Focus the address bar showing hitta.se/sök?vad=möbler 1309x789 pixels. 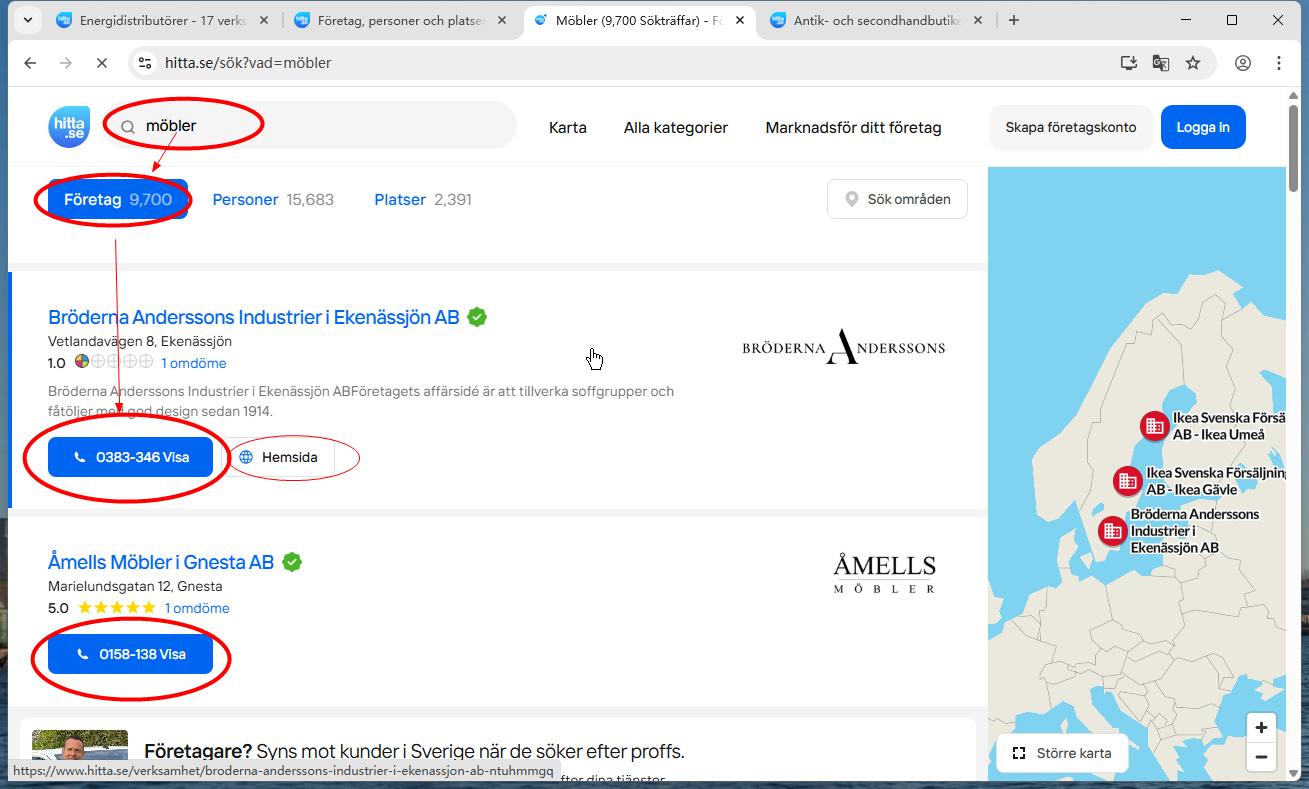pos(630,63)
